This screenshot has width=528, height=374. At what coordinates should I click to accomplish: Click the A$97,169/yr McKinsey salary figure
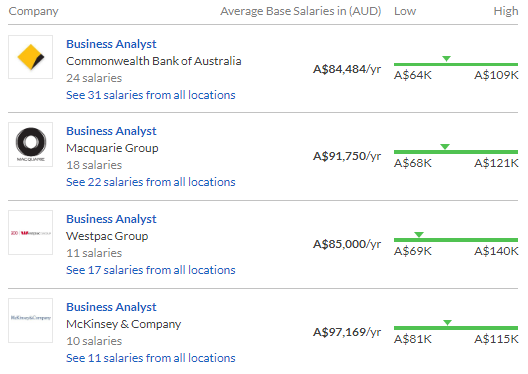pos(347,332)
